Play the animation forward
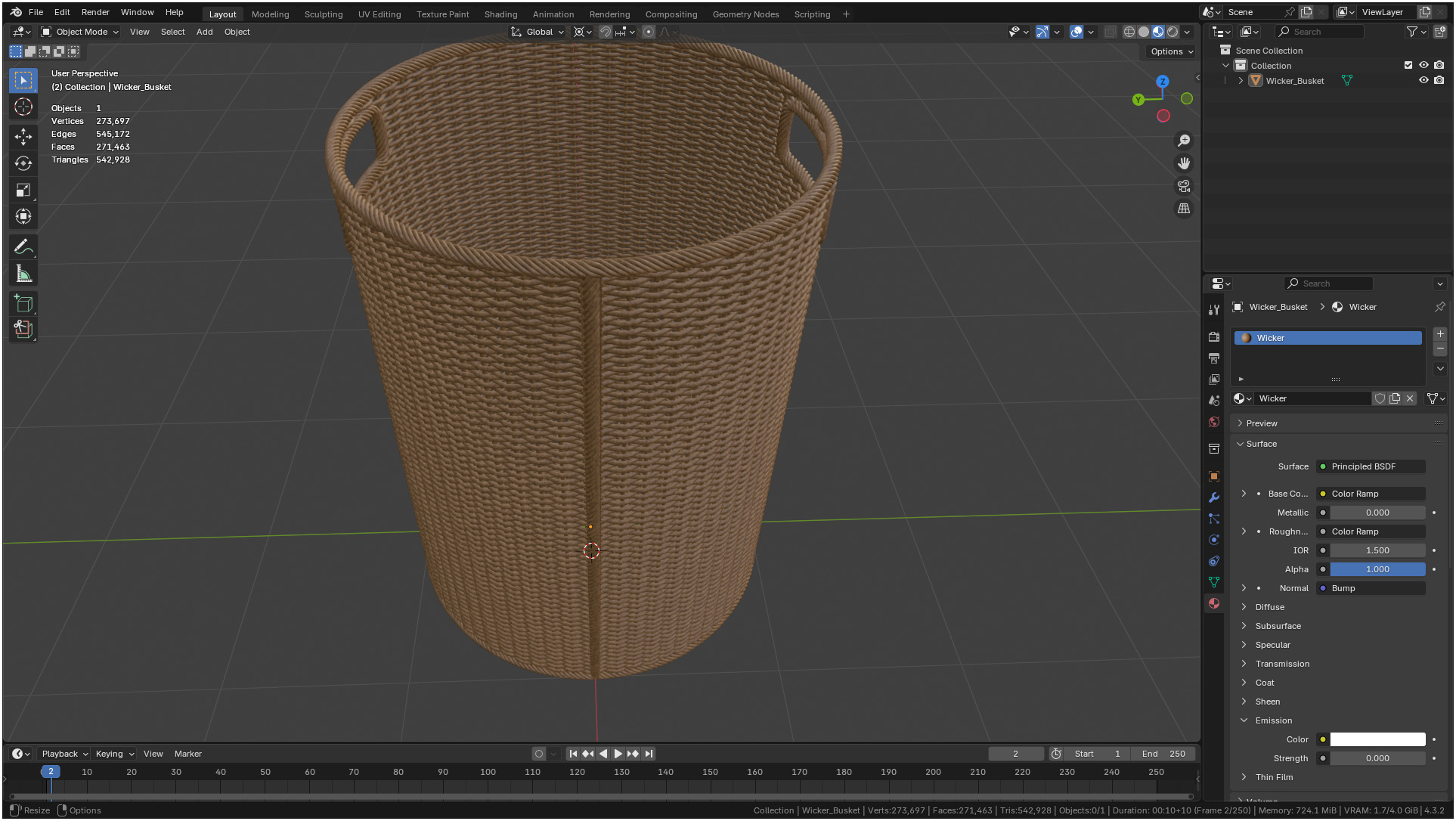Viewport: 1456px width, 821px height. [618, 754]
